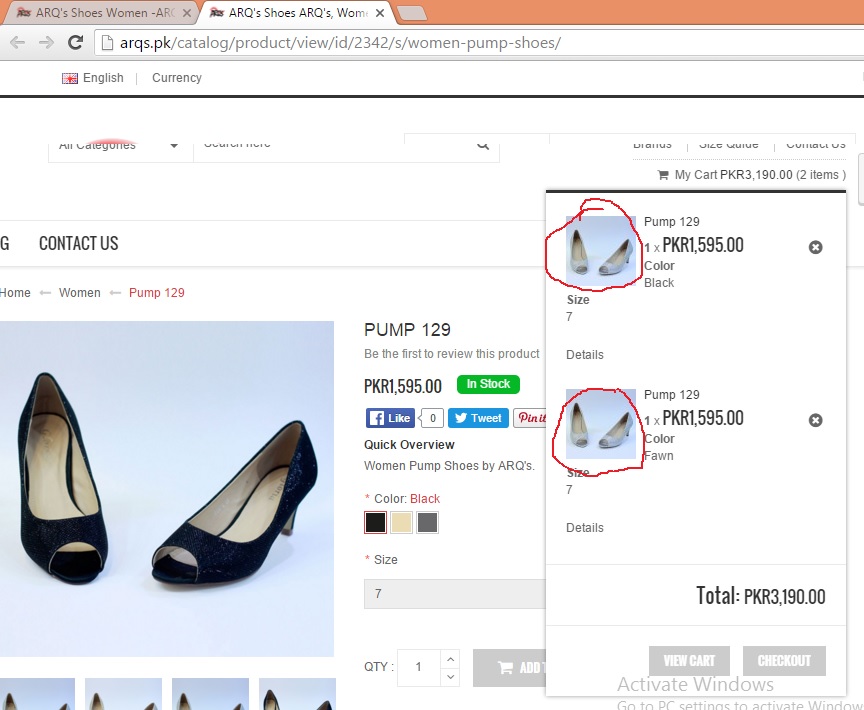This screenshot has height=710, width=864.
Task: Click the search magnifier icon
Action: (x=483, y=144)
